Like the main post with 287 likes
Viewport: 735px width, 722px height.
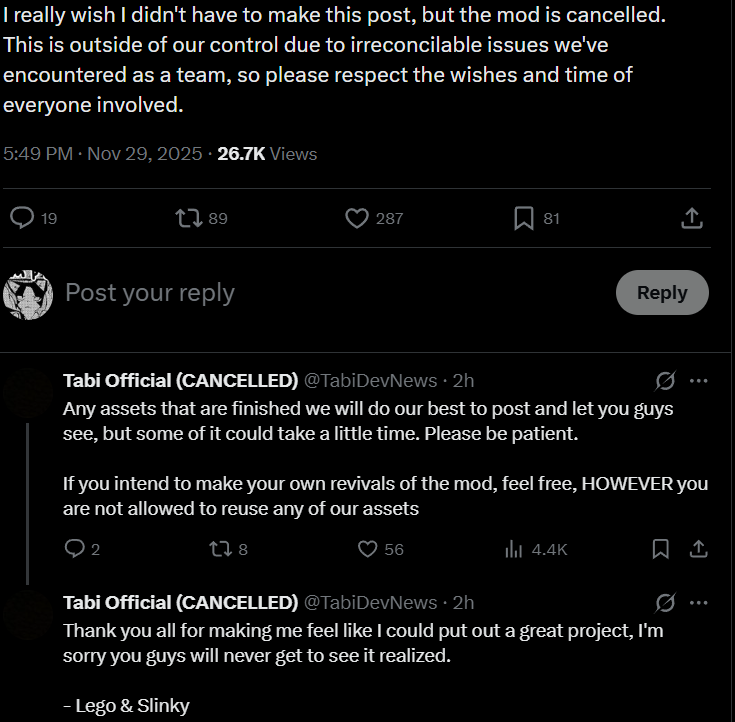(x=357, y=218)
